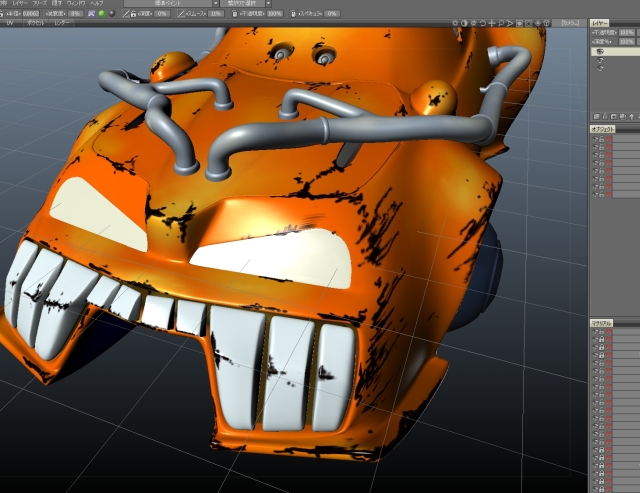The height and width of the screenshot is (493, 640).
Task: Toggle lock icon of first object row
Action: (x=602, y=138)
